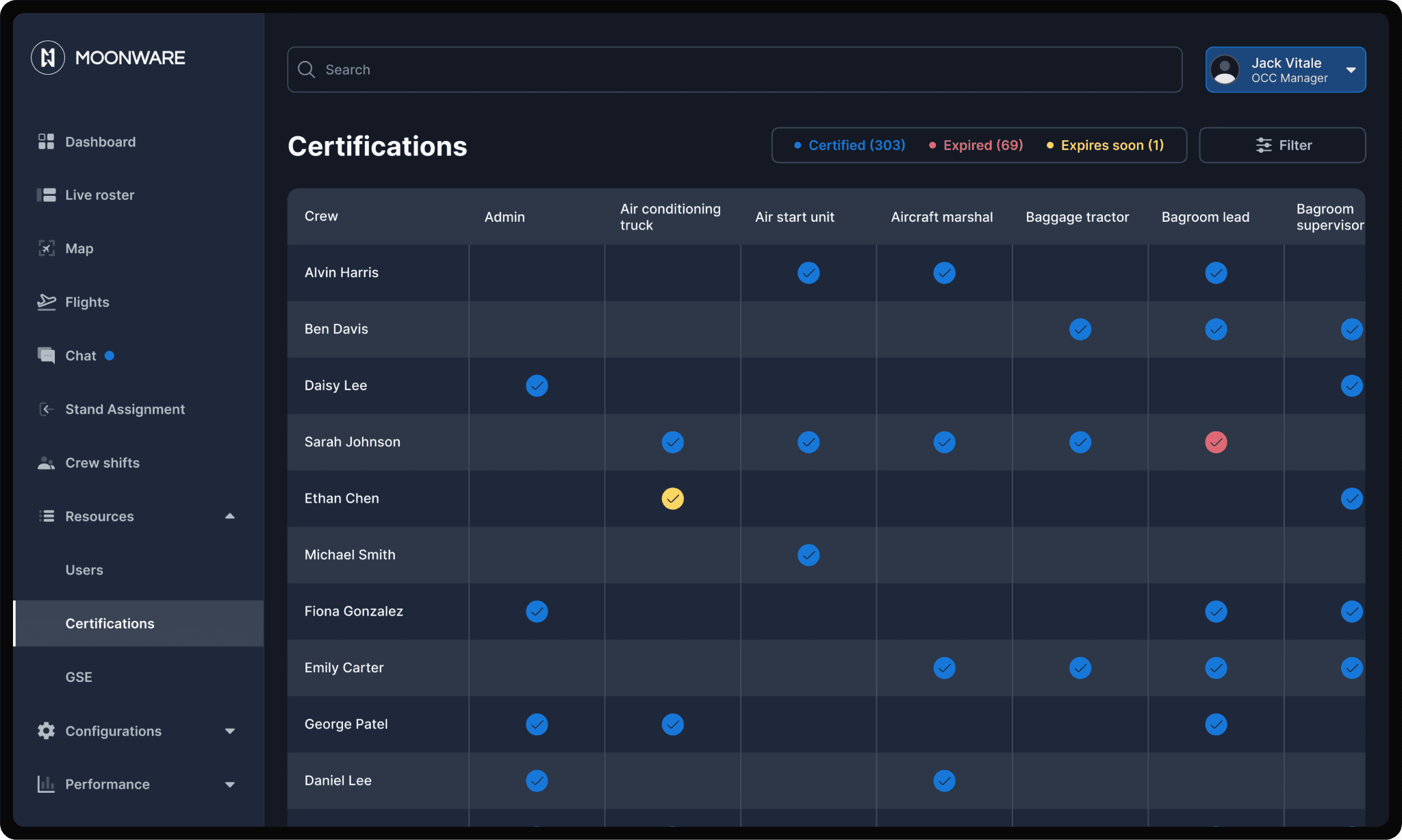Viewport: 1402px width, 840px height.
Task: Filter by the yellow Expires soon indicator
Action: pyautogui.click(x=1105, y=145)
